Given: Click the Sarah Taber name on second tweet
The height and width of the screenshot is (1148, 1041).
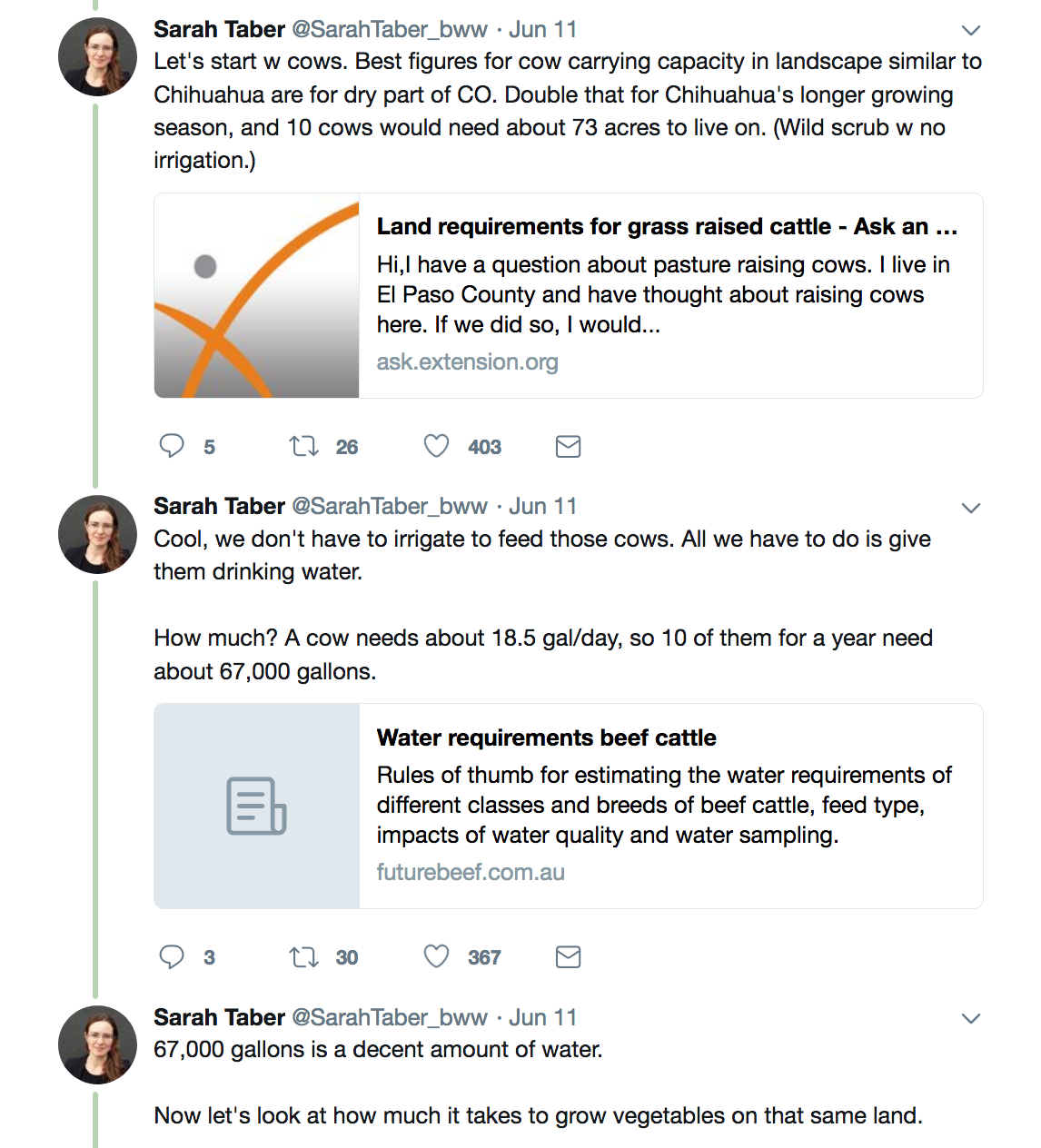Looking at the screenshot, I should (x=219, y=506).
